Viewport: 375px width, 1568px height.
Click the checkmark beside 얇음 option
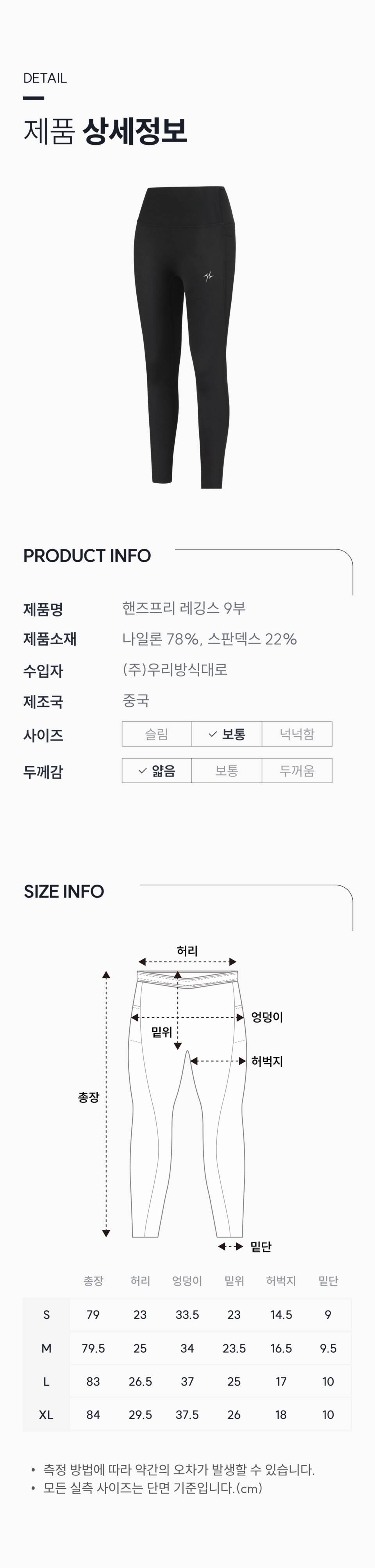[143, 771]
